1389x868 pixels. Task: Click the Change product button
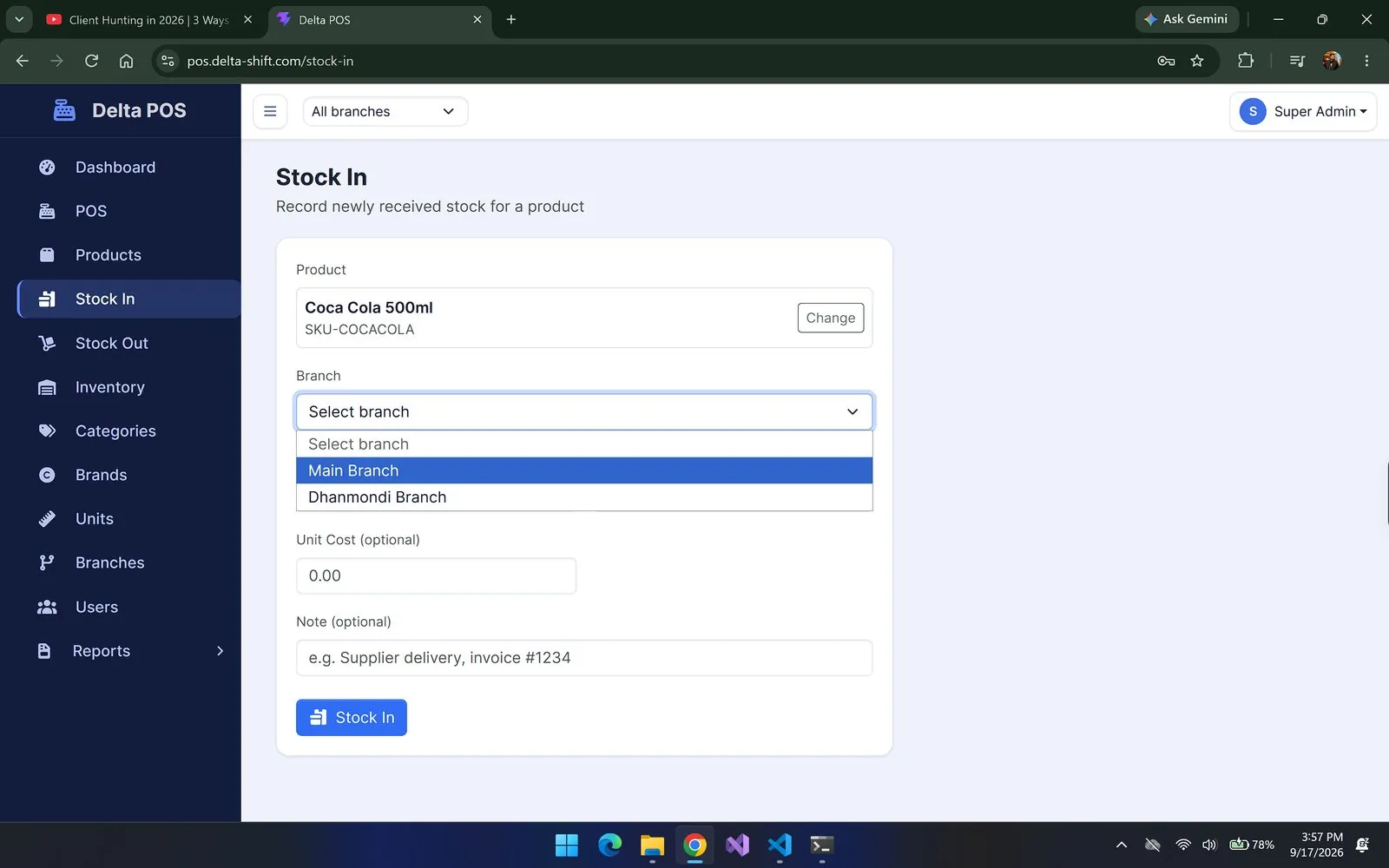(x=830, y=318)
